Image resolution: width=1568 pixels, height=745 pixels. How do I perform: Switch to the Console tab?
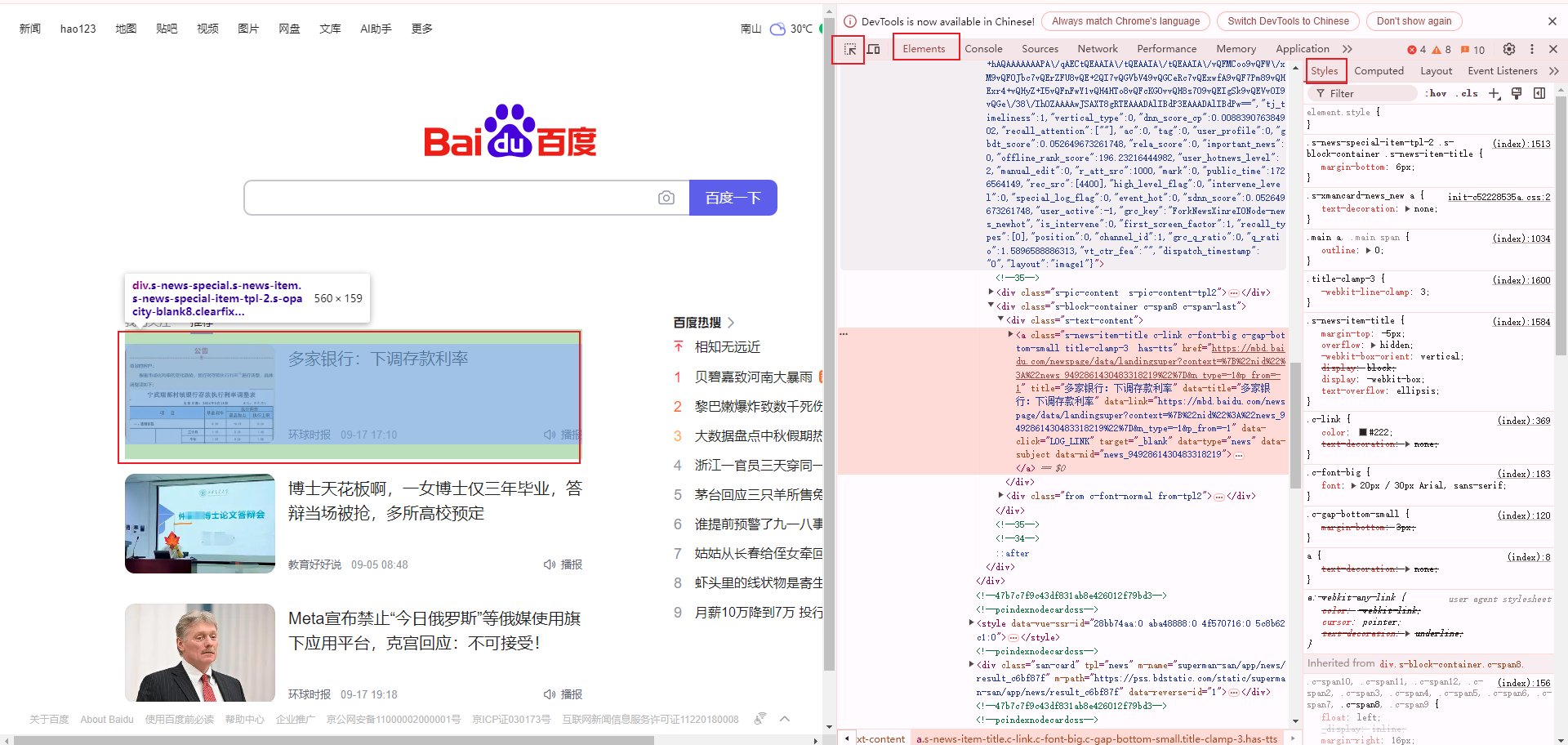click(x=983, y=49)
